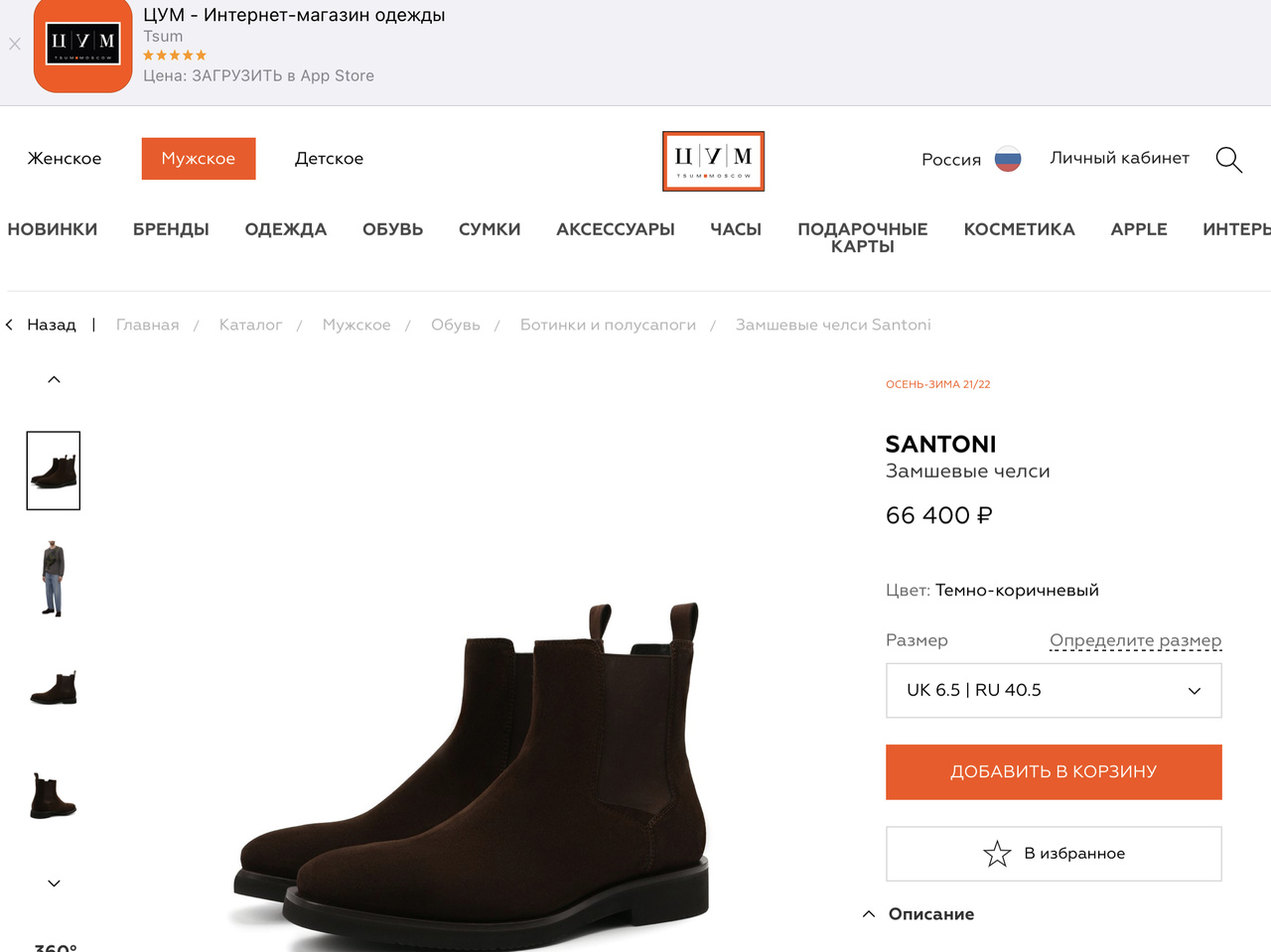
Task: Click the Ботинки и полусапоги breadcrumb
Action: 608,325
